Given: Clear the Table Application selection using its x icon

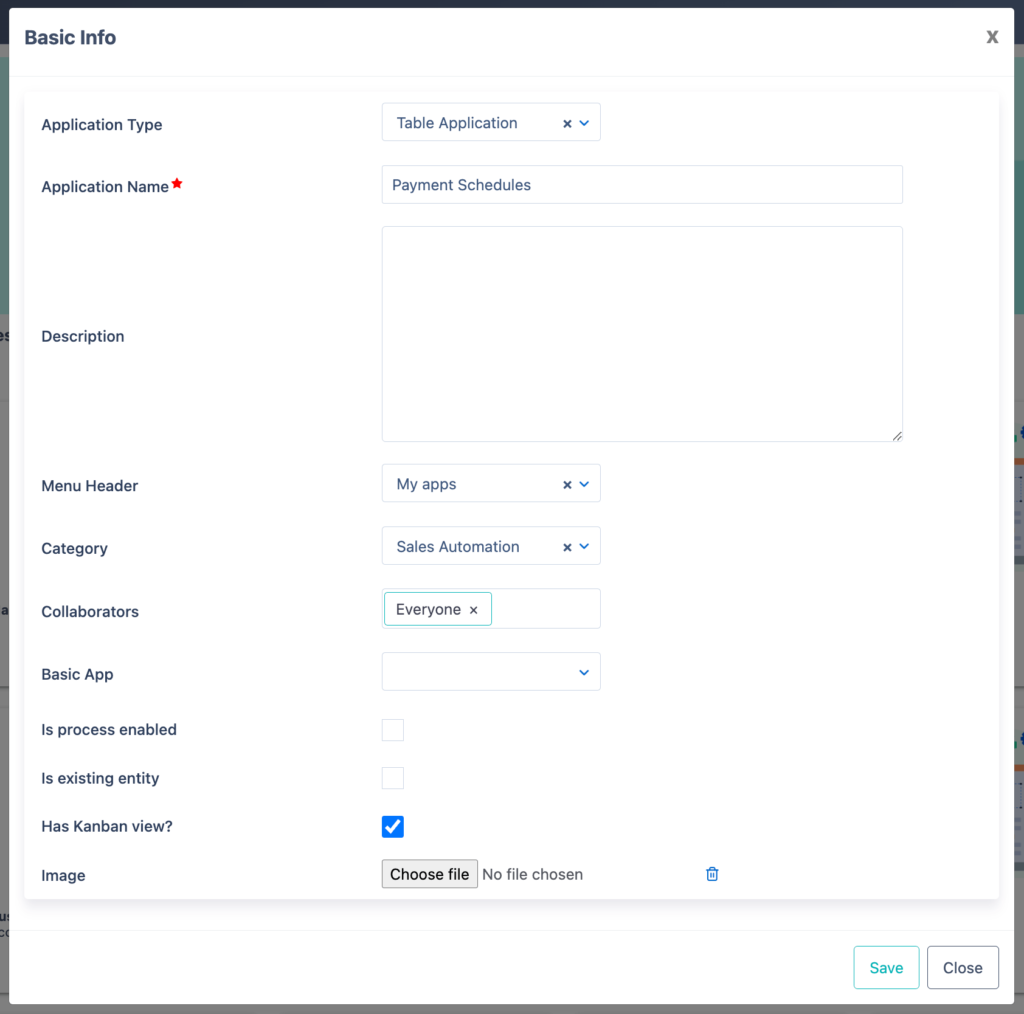Looking at the screenshot, I should 566,122.
